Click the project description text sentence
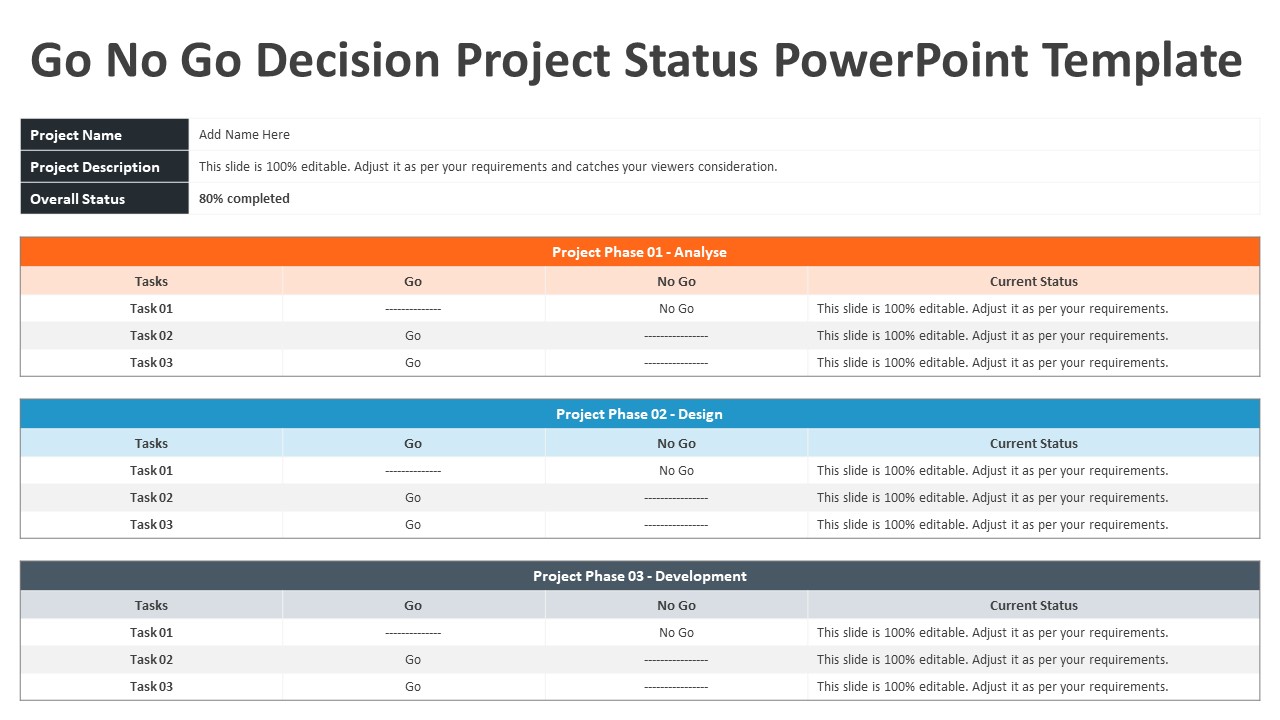1280x720 pixels. (x=488, y=167)
